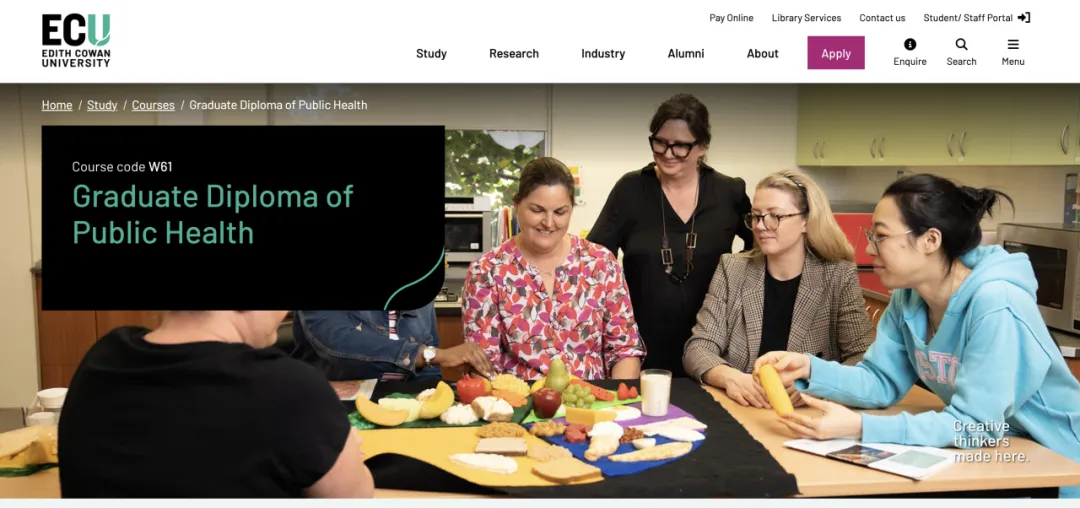1080x508 pixels.
Task: Open the Enquire info icon
Action: tap(910, 44)
